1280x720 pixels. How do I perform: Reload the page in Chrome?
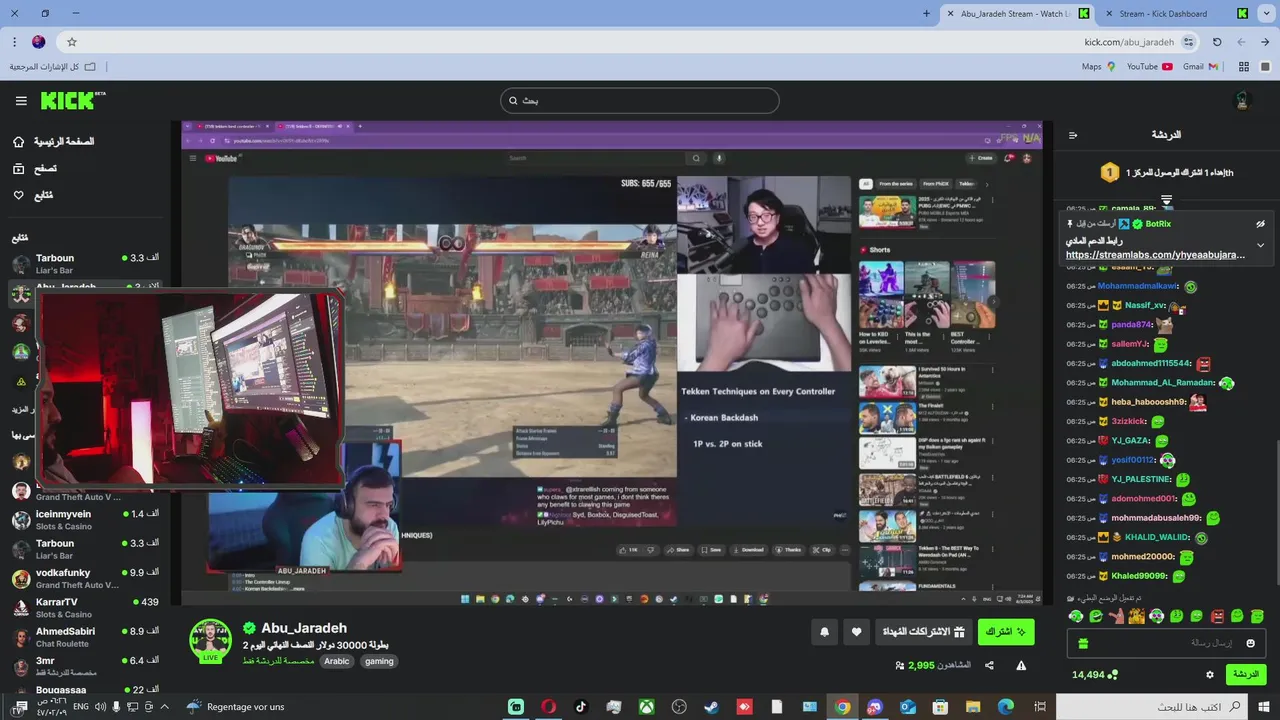[1217, 42]
